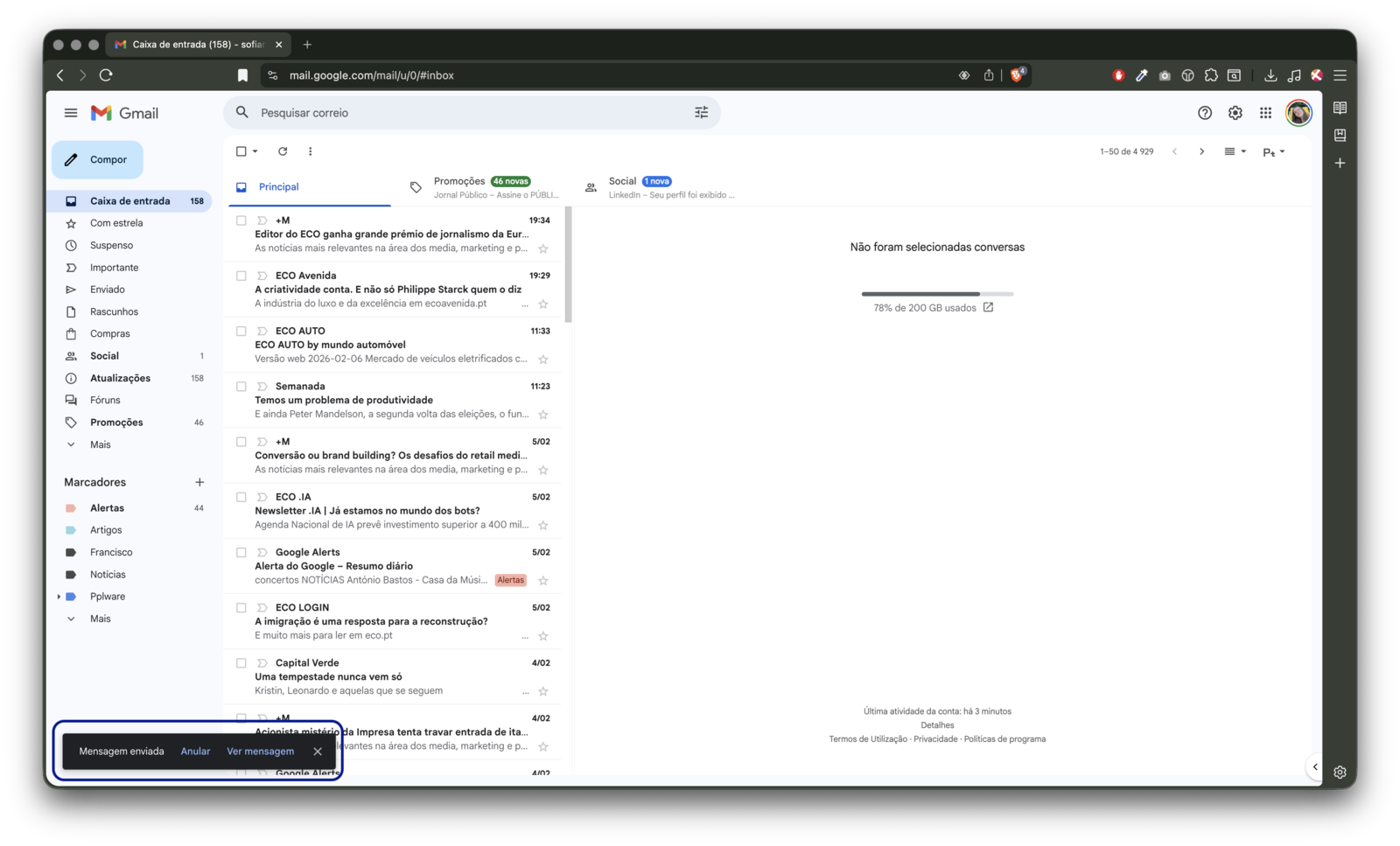Tick checkbox for ECO Avenida email
The image size is (1400, 846).
coord(241,276)
